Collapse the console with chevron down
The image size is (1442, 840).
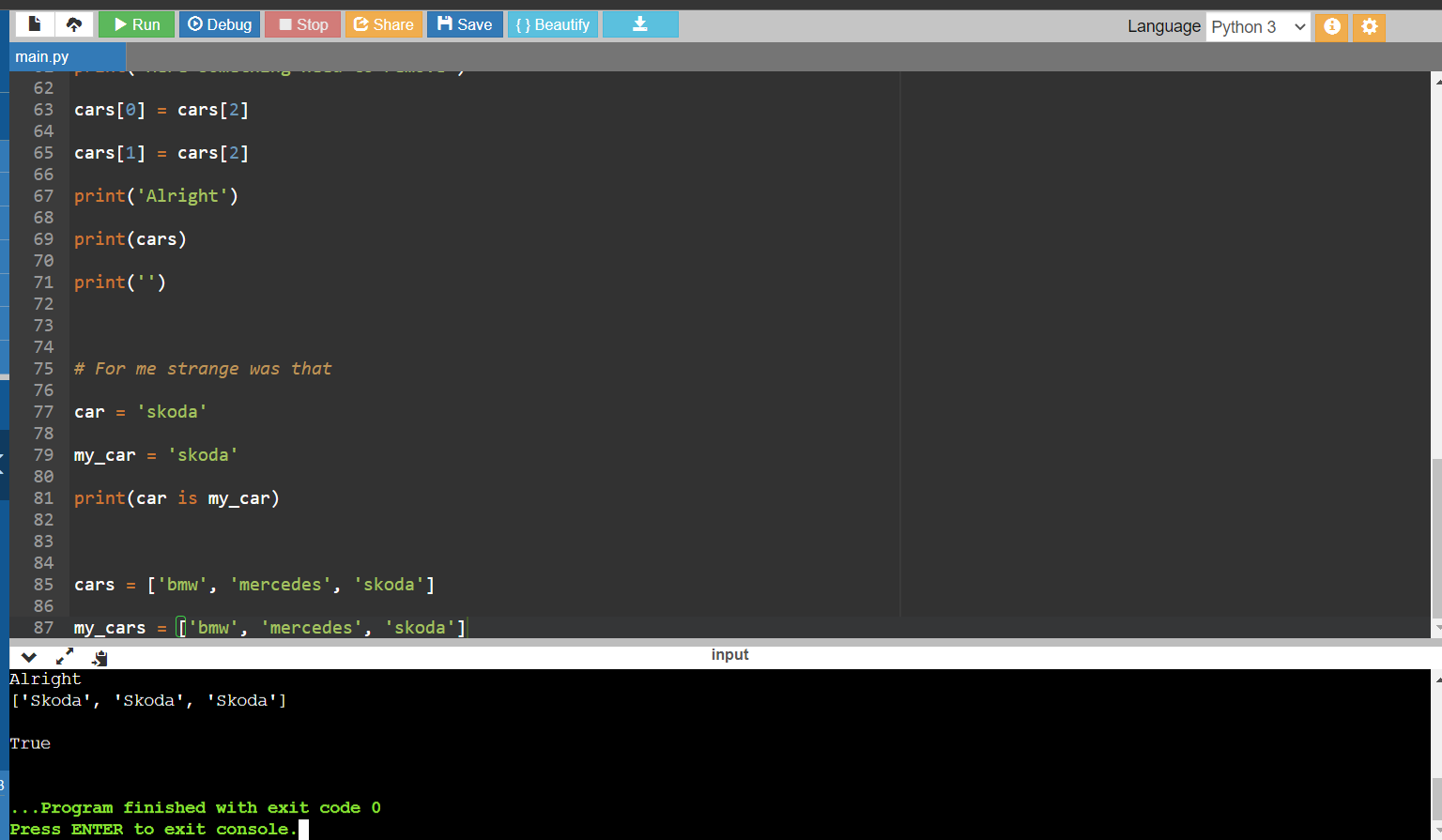click(x=29, y=657)
